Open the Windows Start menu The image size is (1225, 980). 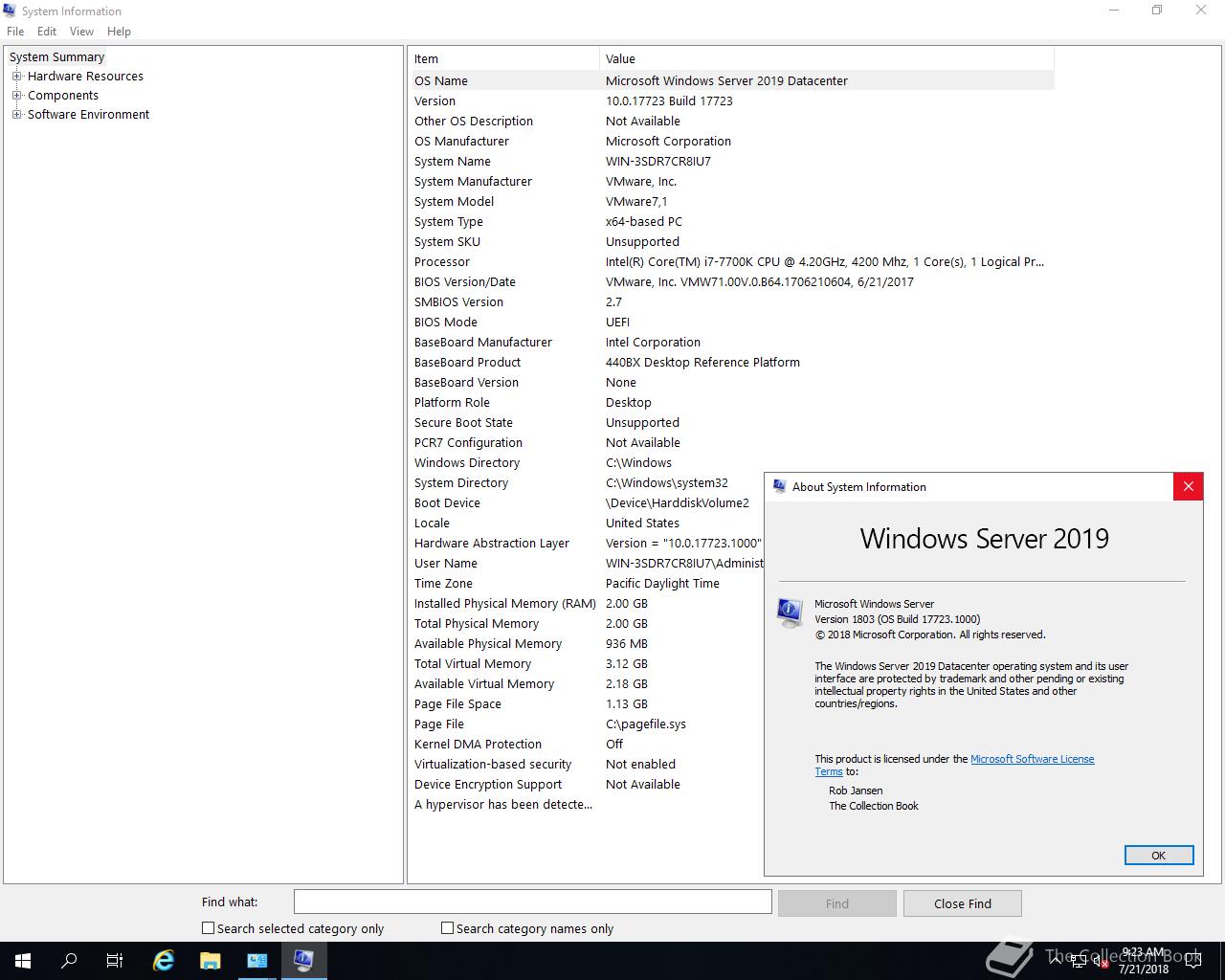pyautogui.click(x=23, y=961)
